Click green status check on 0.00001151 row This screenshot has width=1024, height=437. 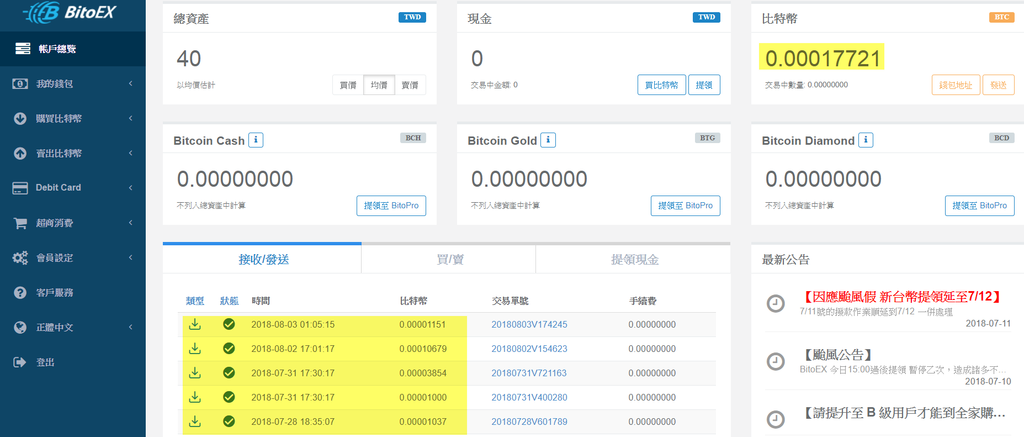click(x=229, y=324)
